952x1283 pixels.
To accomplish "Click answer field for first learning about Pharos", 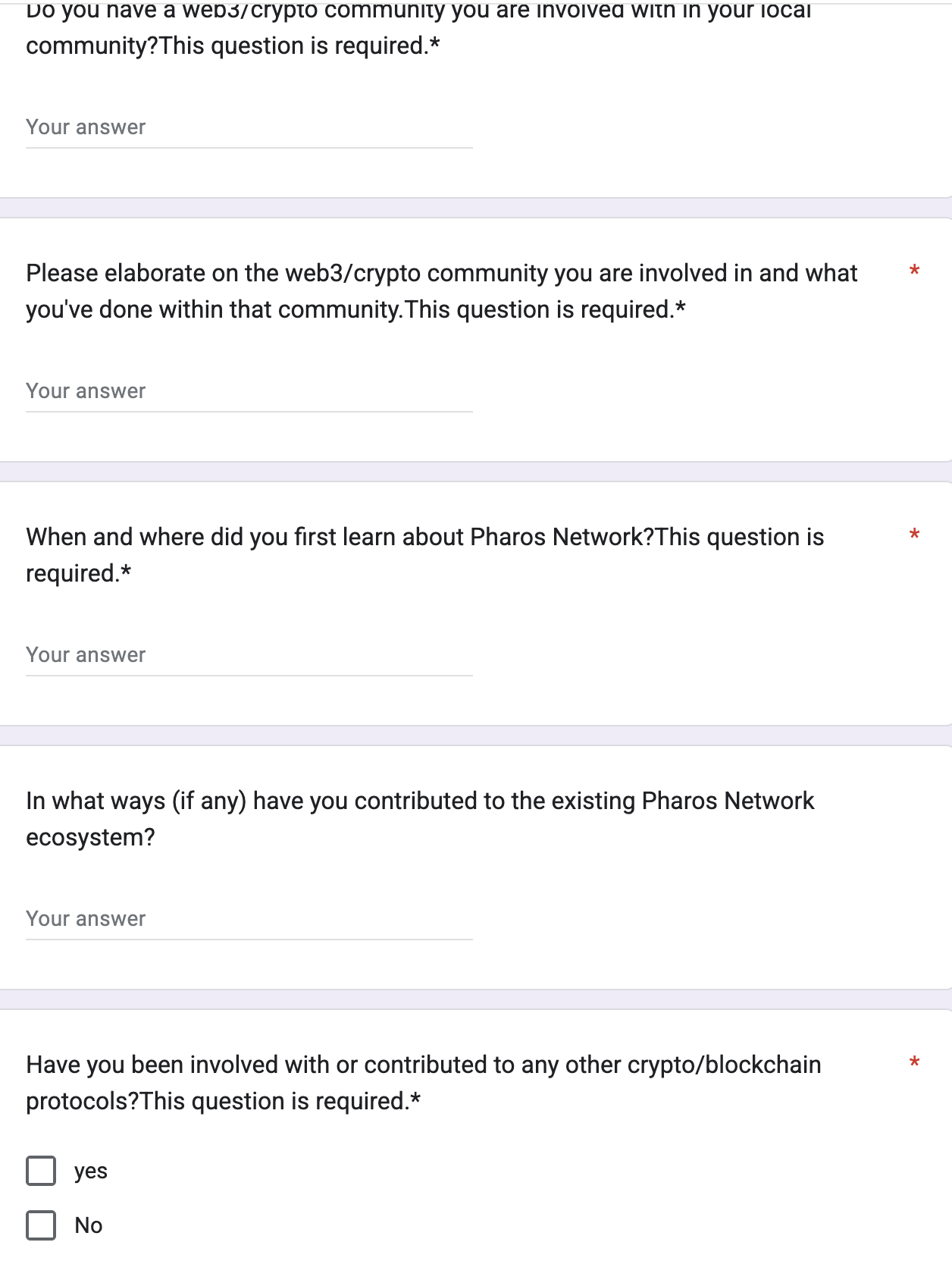I will pos(249,655).
